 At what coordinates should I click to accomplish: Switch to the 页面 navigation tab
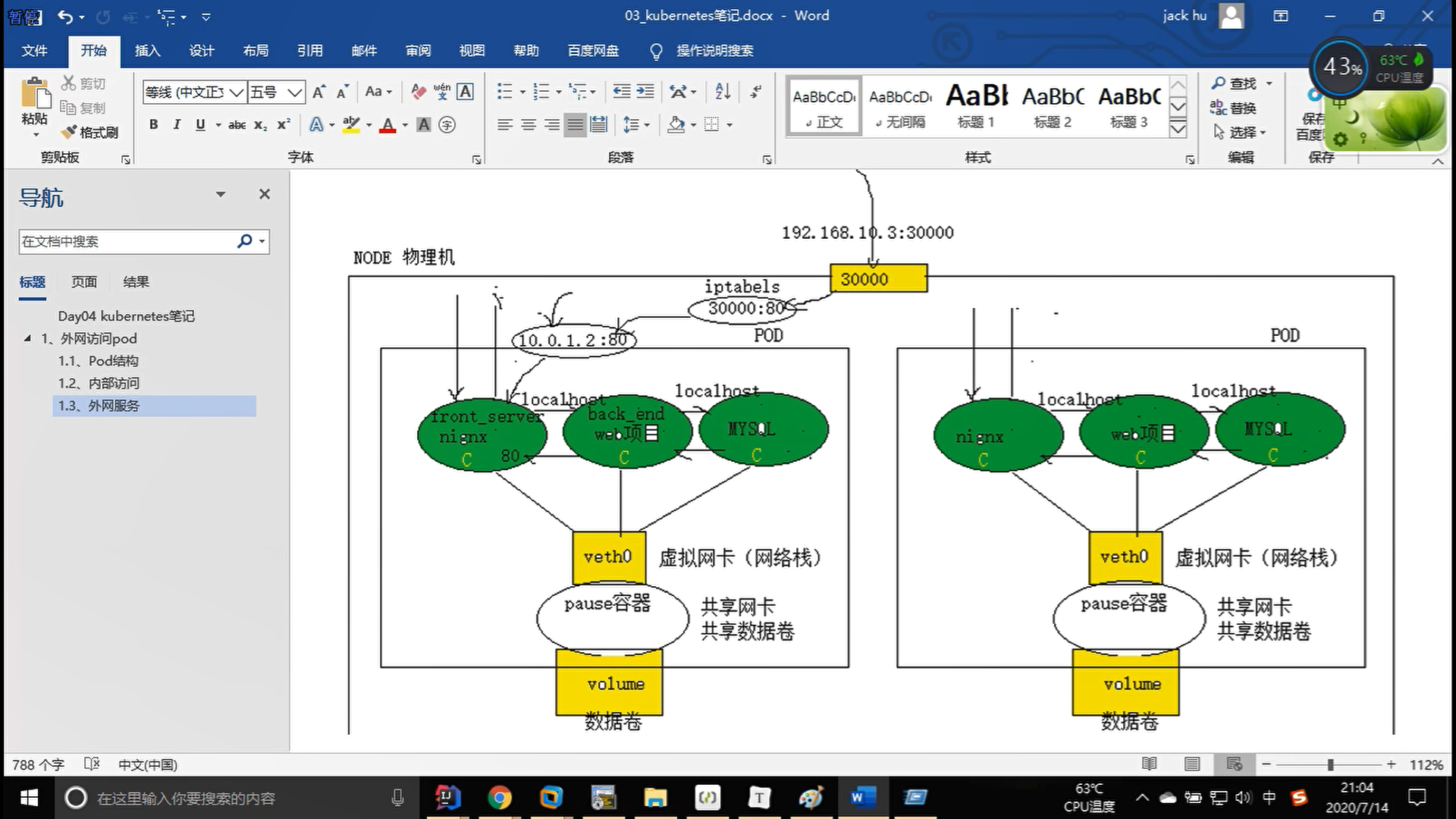click(x=84, y=282)
